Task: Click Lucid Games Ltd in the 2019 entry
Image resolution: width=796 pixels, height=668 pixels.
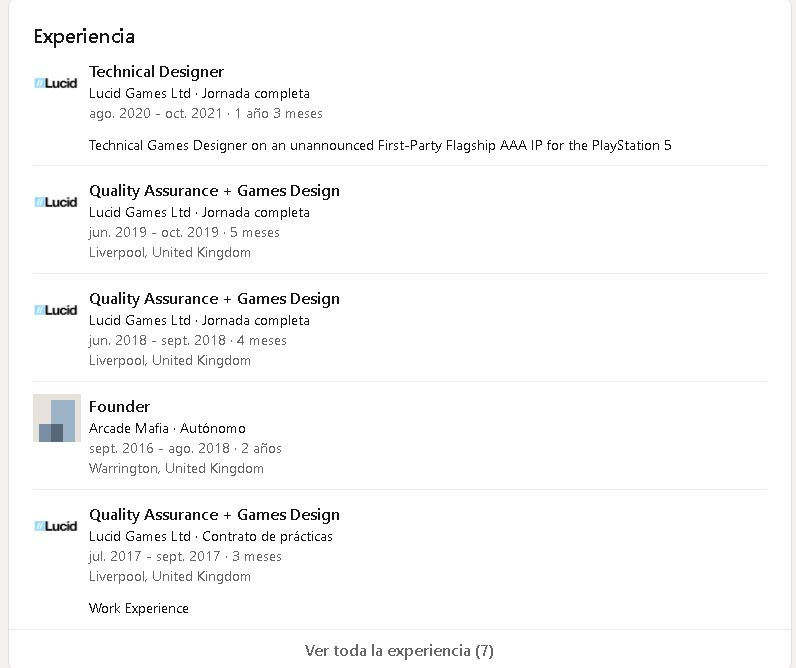Action: point(140,212)
